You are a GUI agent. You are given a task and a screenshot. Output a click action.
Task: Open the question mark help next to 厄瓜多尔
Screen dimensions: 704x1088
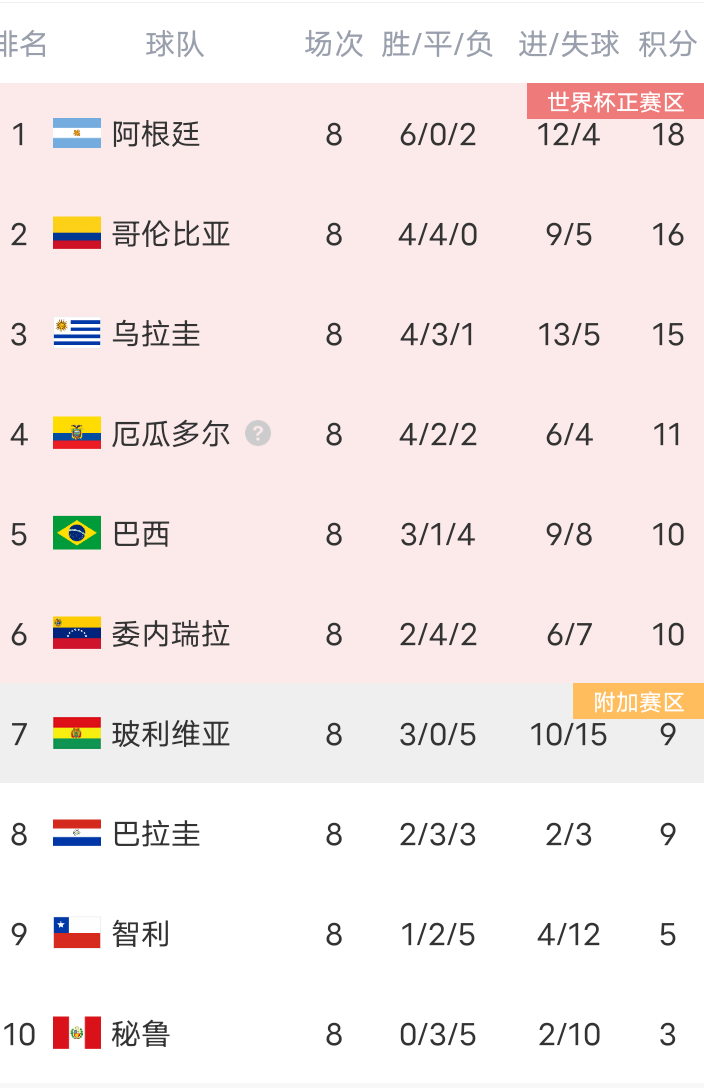click(x=258, y=434)
